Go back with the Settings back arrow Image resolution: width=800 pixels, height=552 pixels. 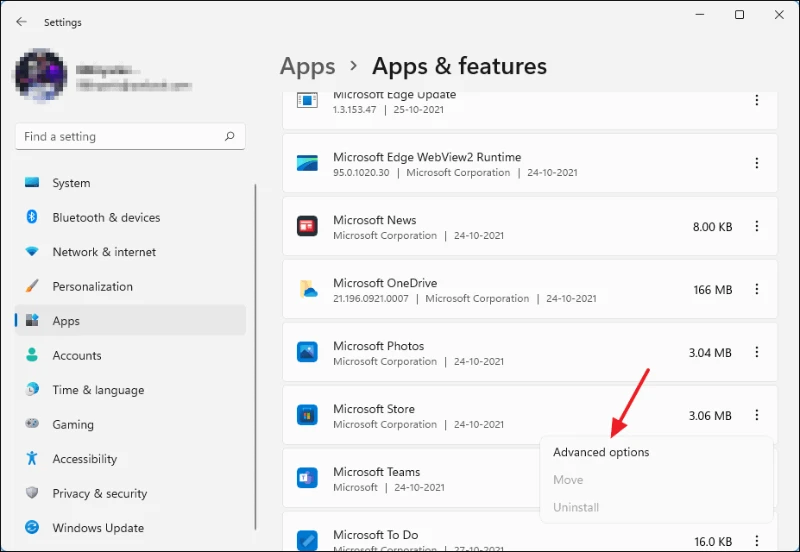[x=21, y=22]
